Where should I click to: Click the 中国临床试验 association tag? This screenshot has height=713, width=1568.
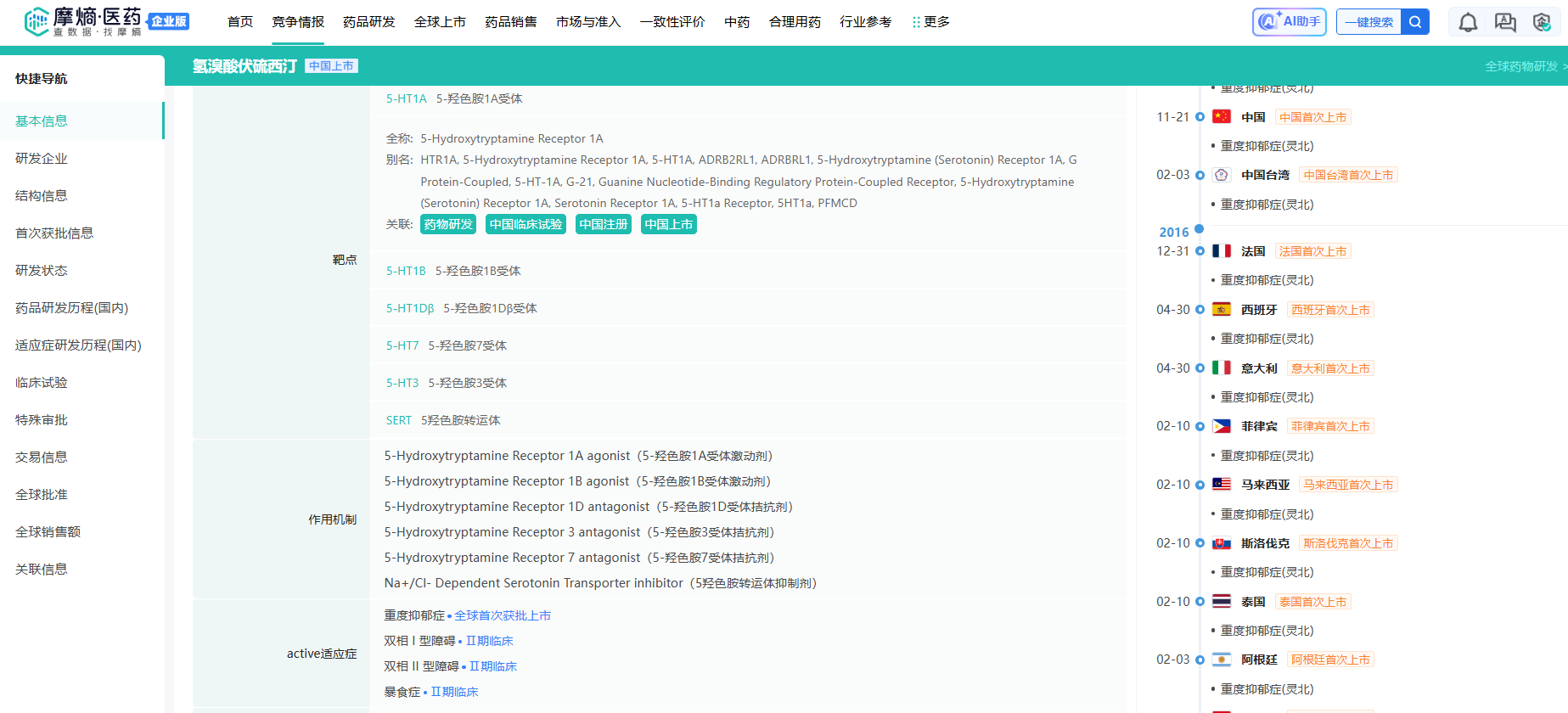[x=525, y=224]
